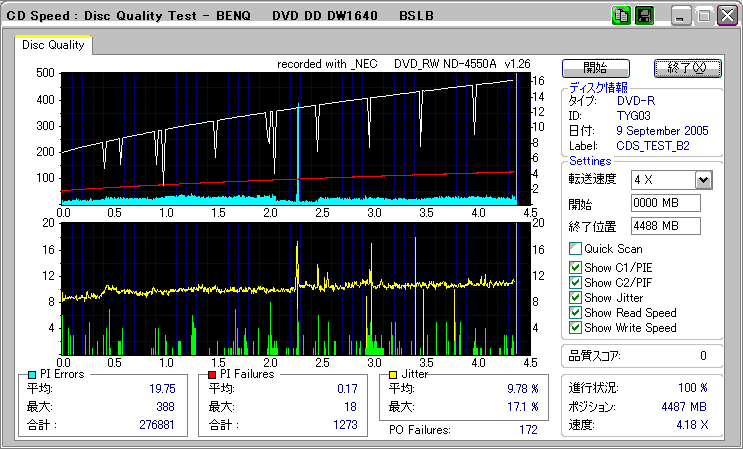Toggle the Show C2/PIF checkbox
The height and width of the screenshot is (449, 743).
coord(575,282)
